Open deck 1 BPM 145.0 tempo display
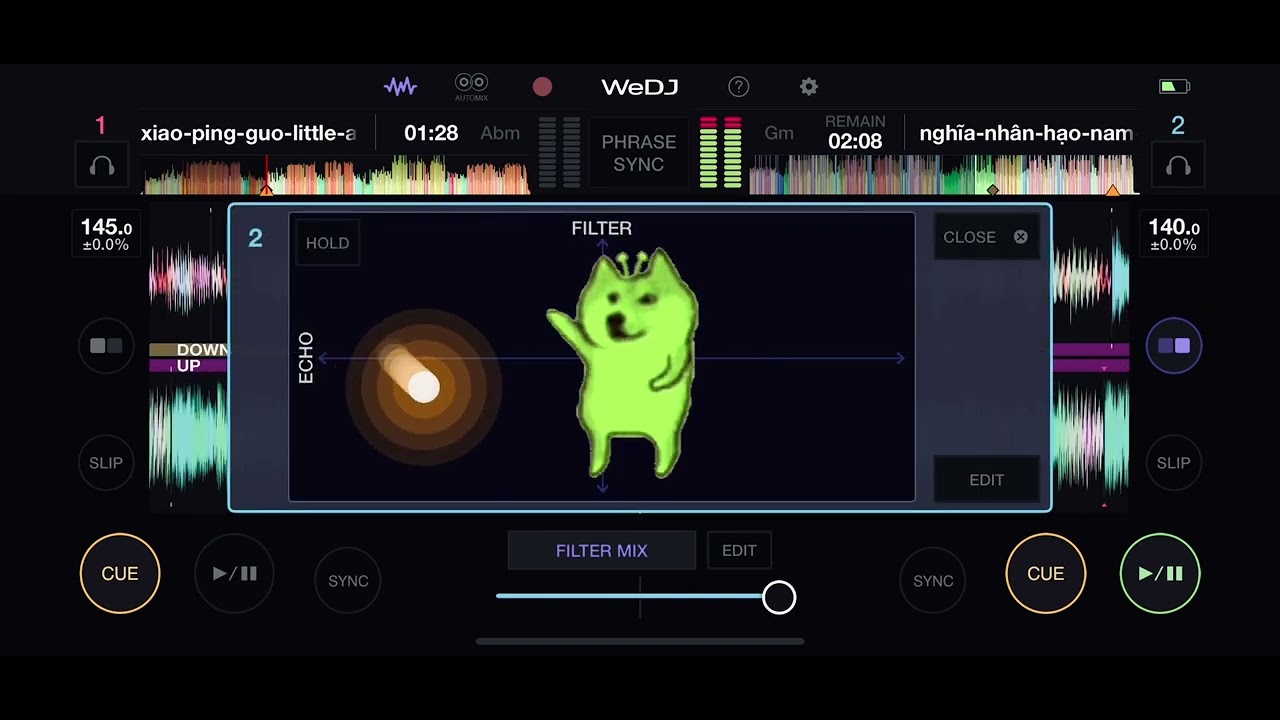Image resolution: width=1280 pixels, height=720 pixels. 106,234
